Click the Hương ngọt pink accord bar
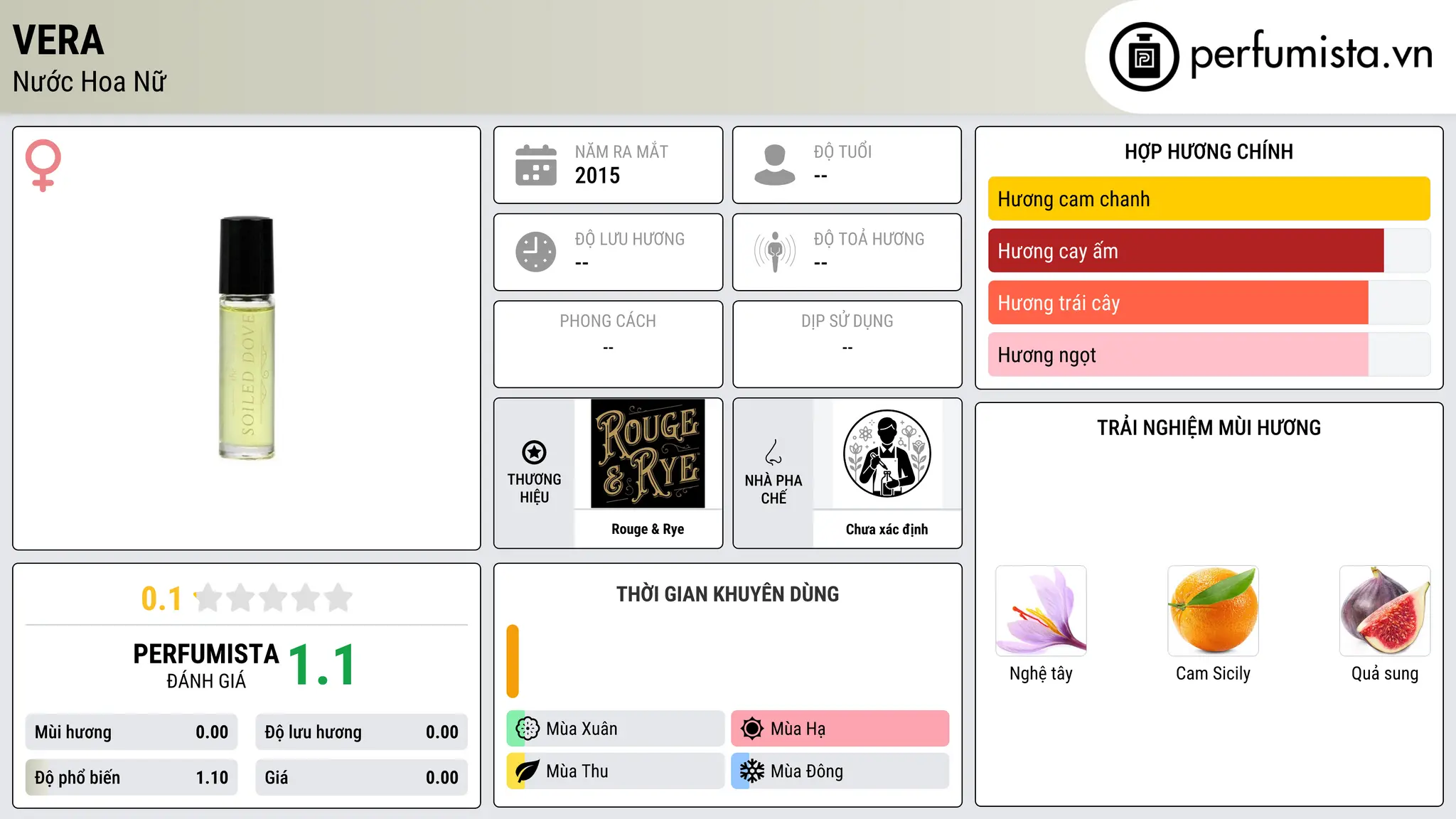The image size is (1456, 819). click(1178, 355)
